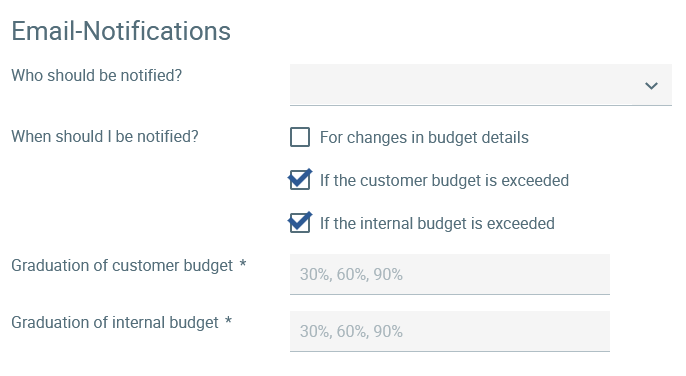The height and width of the screenshot is (376, 686).
Task: Click the required asterisk beside customer budget graduation
Action: point(243,264)
